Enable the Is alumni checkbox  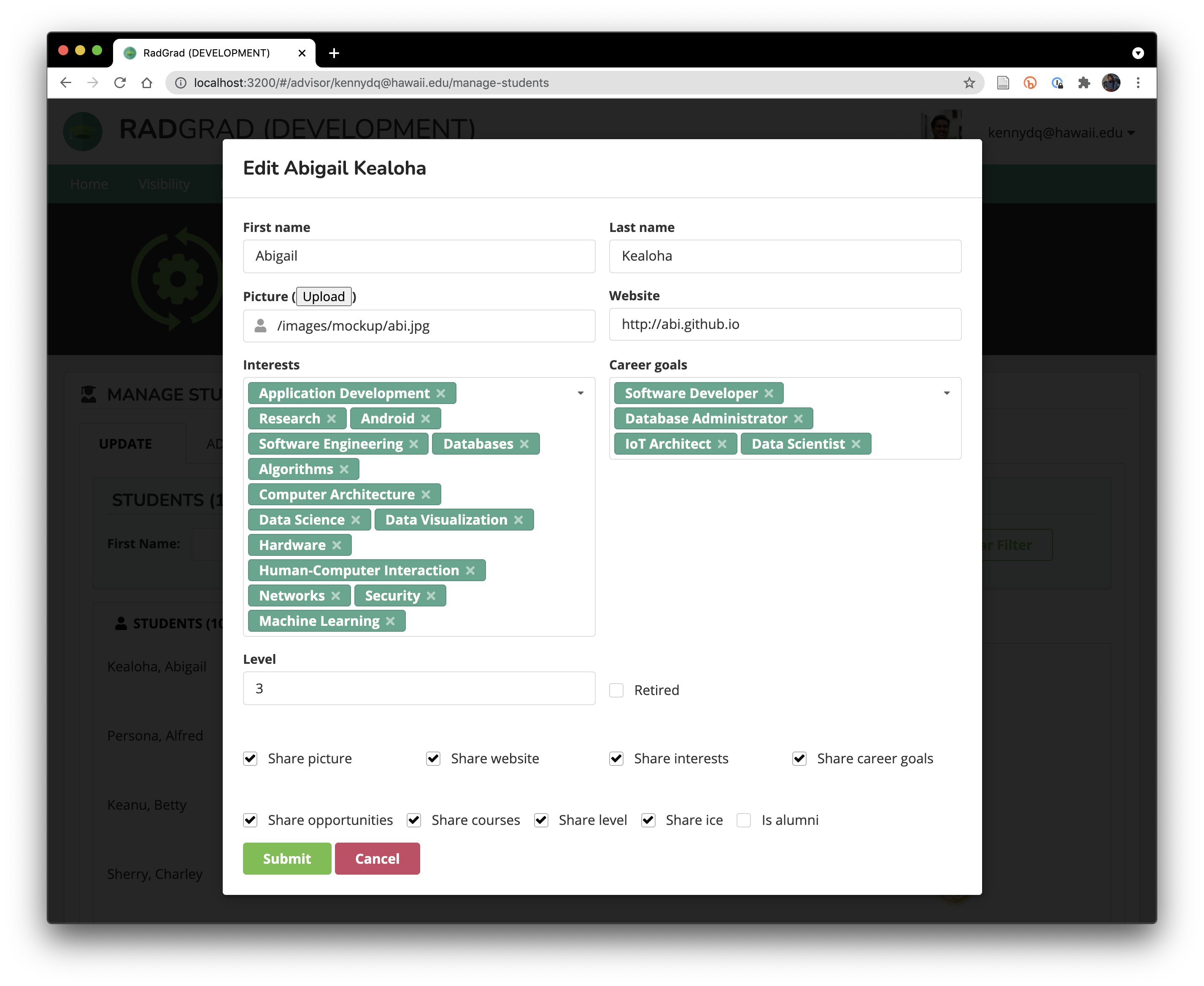coord(744,821)
